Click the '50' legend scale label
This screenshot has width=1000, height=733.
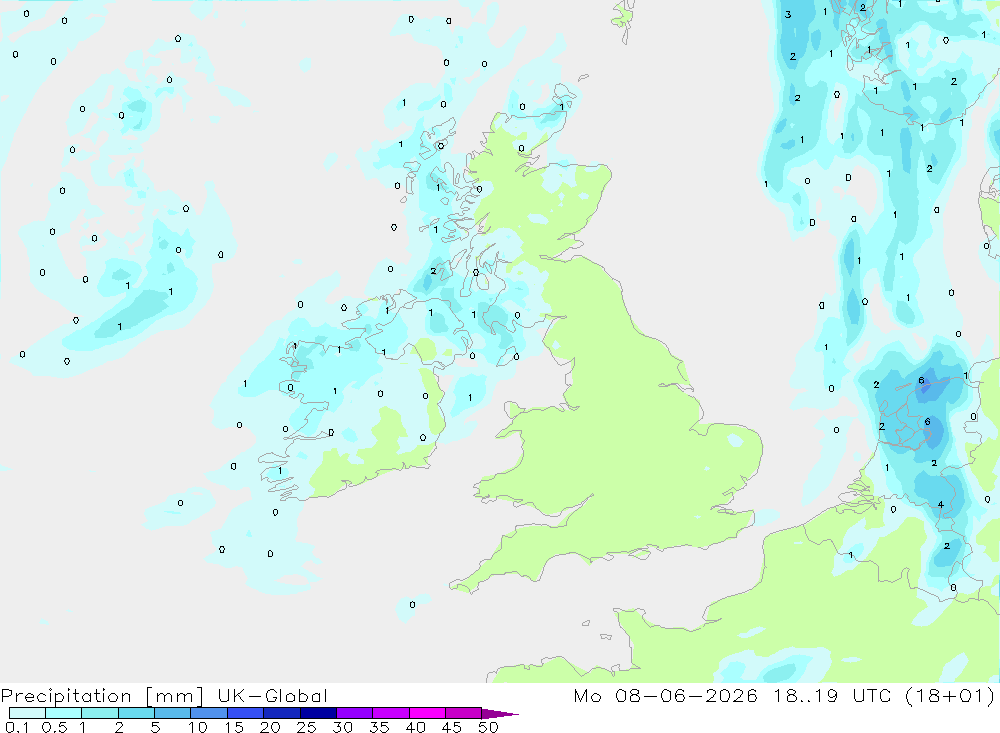(488, 727)
